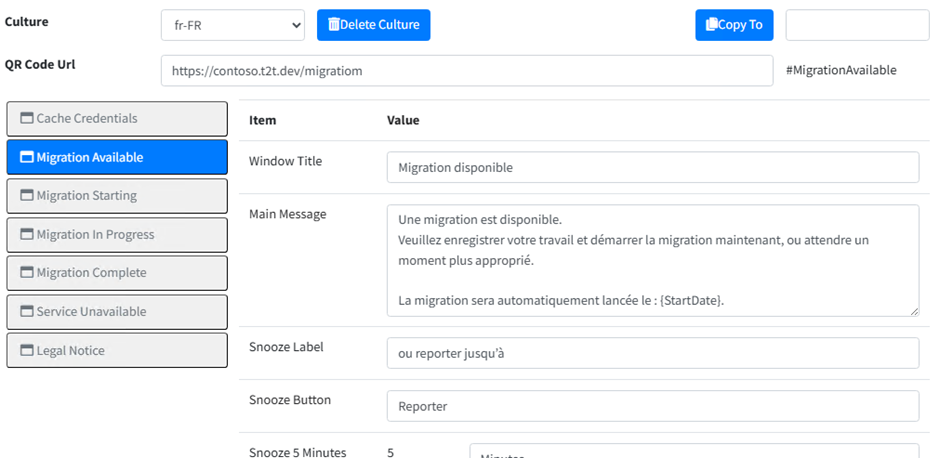Click the window icon beside Migration Available
Image resolution: width=940 pixels, height=458 pixels.
click(x=27, y=158)
